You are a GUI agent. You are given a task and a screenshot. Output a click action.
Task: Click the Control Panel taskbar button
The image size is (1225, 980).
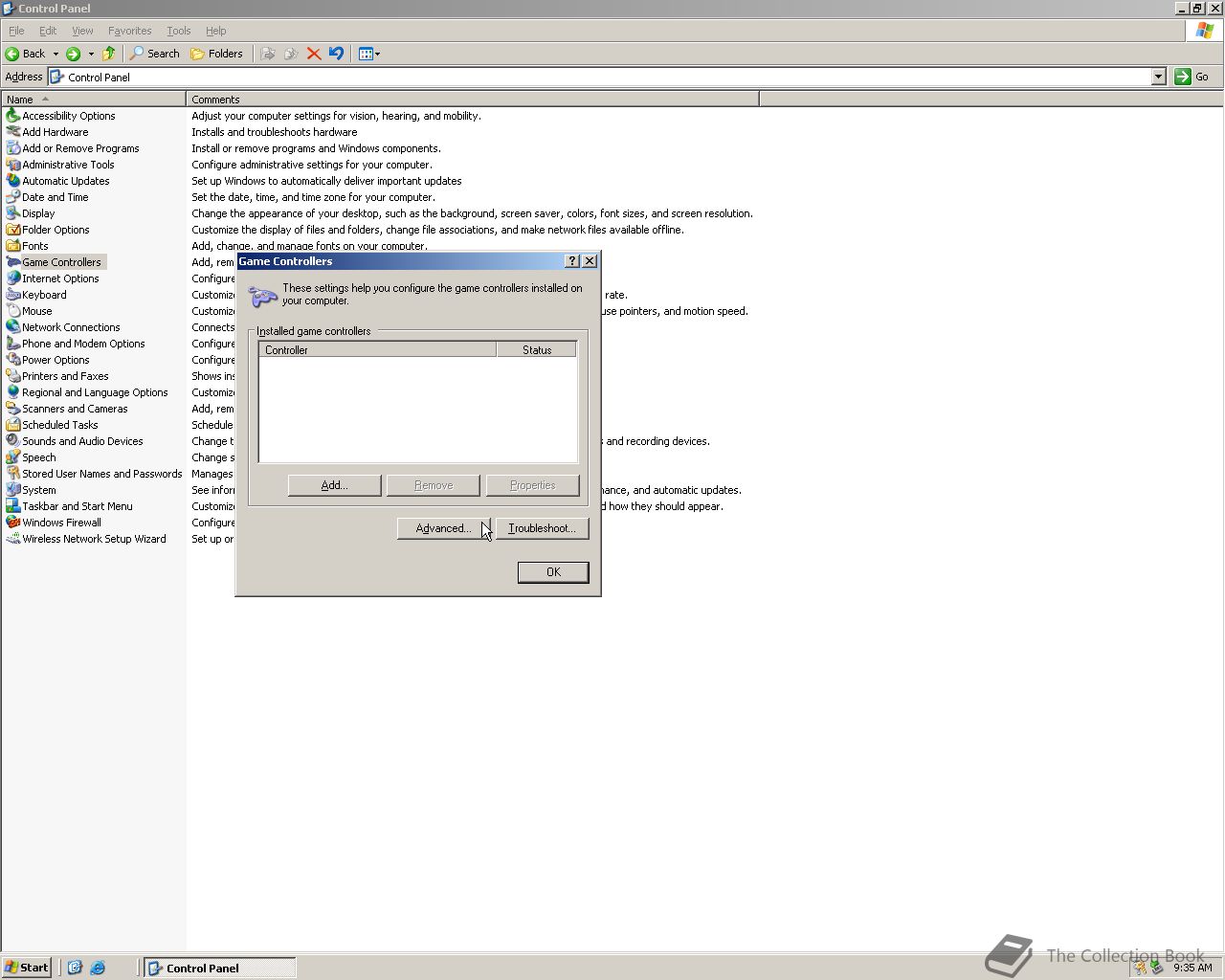pyautogui.click(x=220, y=968)
